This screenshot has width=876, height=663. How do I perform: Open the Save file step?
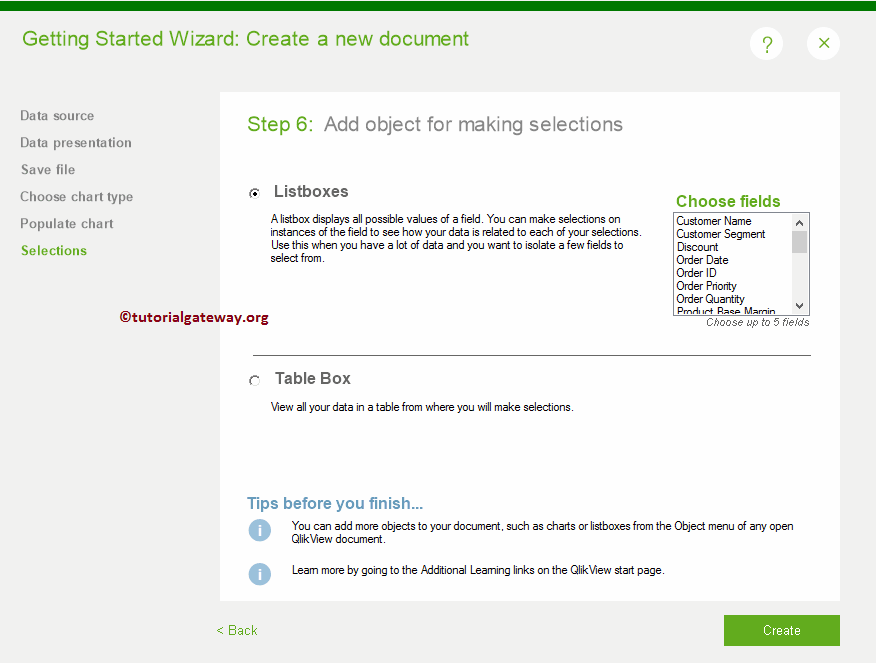pos(47,170)
